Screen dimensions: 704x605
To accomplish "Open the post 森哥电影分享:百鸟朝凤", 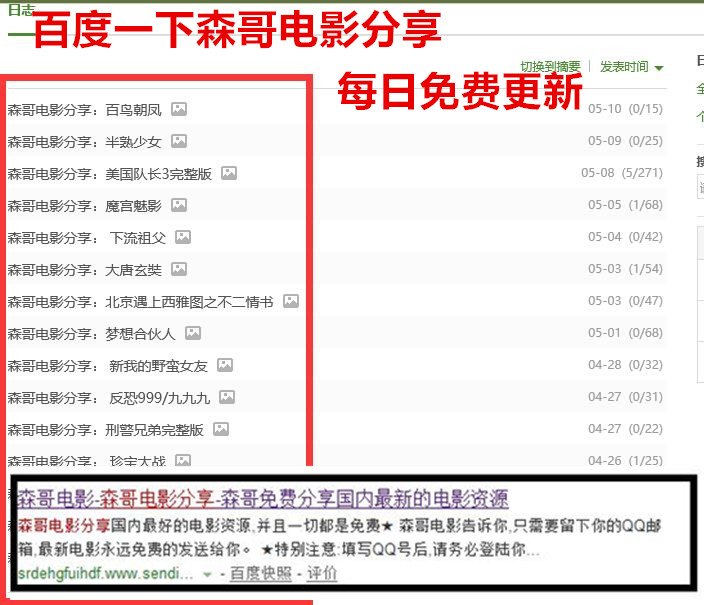I will coord(84,110).
